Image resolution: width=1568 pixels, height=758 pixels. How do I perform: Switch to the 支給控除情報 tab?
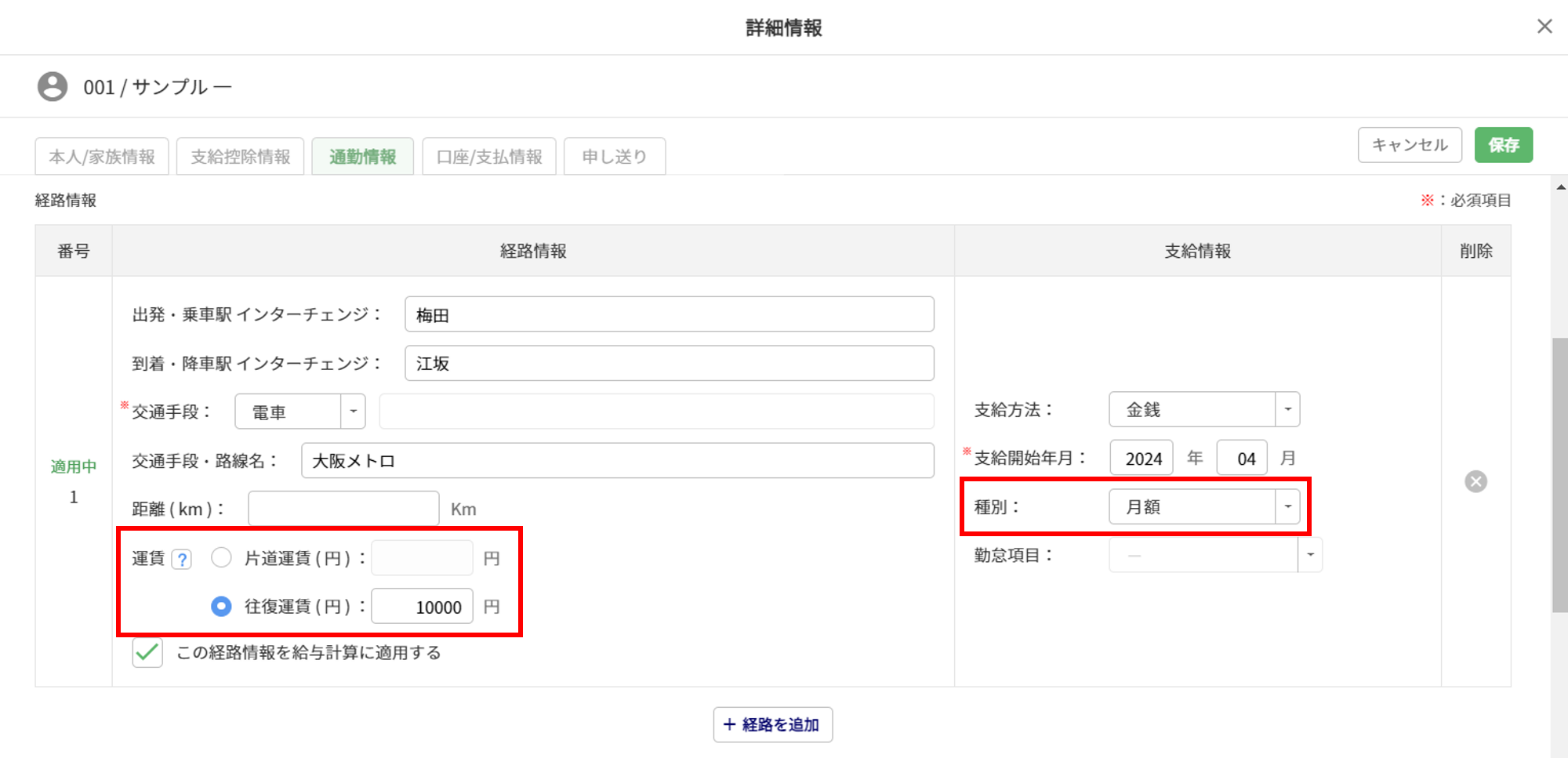(x=240, y=157)
